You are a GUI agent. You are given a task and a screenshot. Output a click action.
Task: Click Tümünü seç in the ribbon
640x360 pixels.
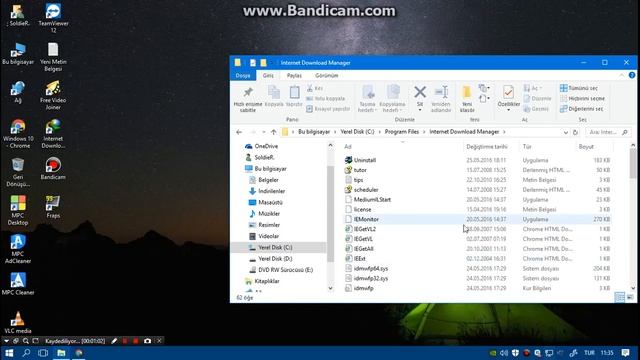pyautogui.click(x=579, y=88)
